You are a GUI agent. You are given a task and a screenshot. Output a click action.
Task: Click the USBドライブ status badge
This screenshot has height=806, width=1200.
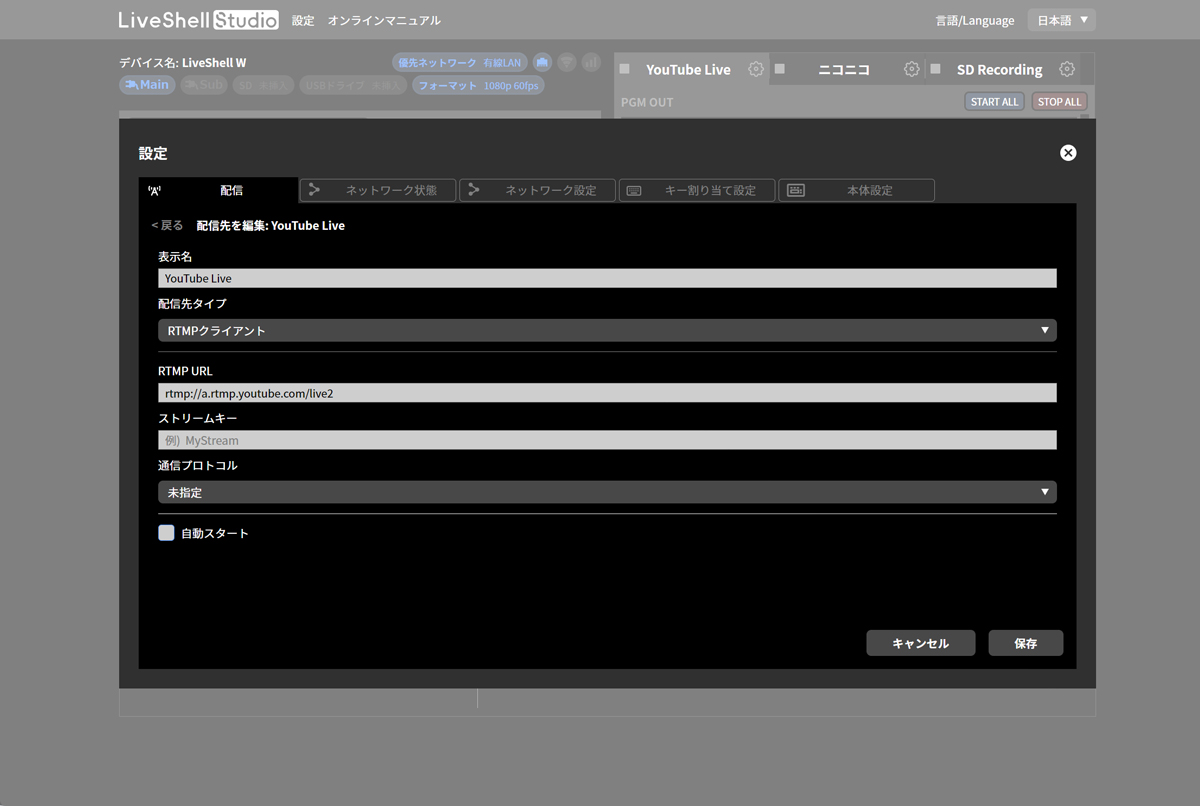coord(353,86)
